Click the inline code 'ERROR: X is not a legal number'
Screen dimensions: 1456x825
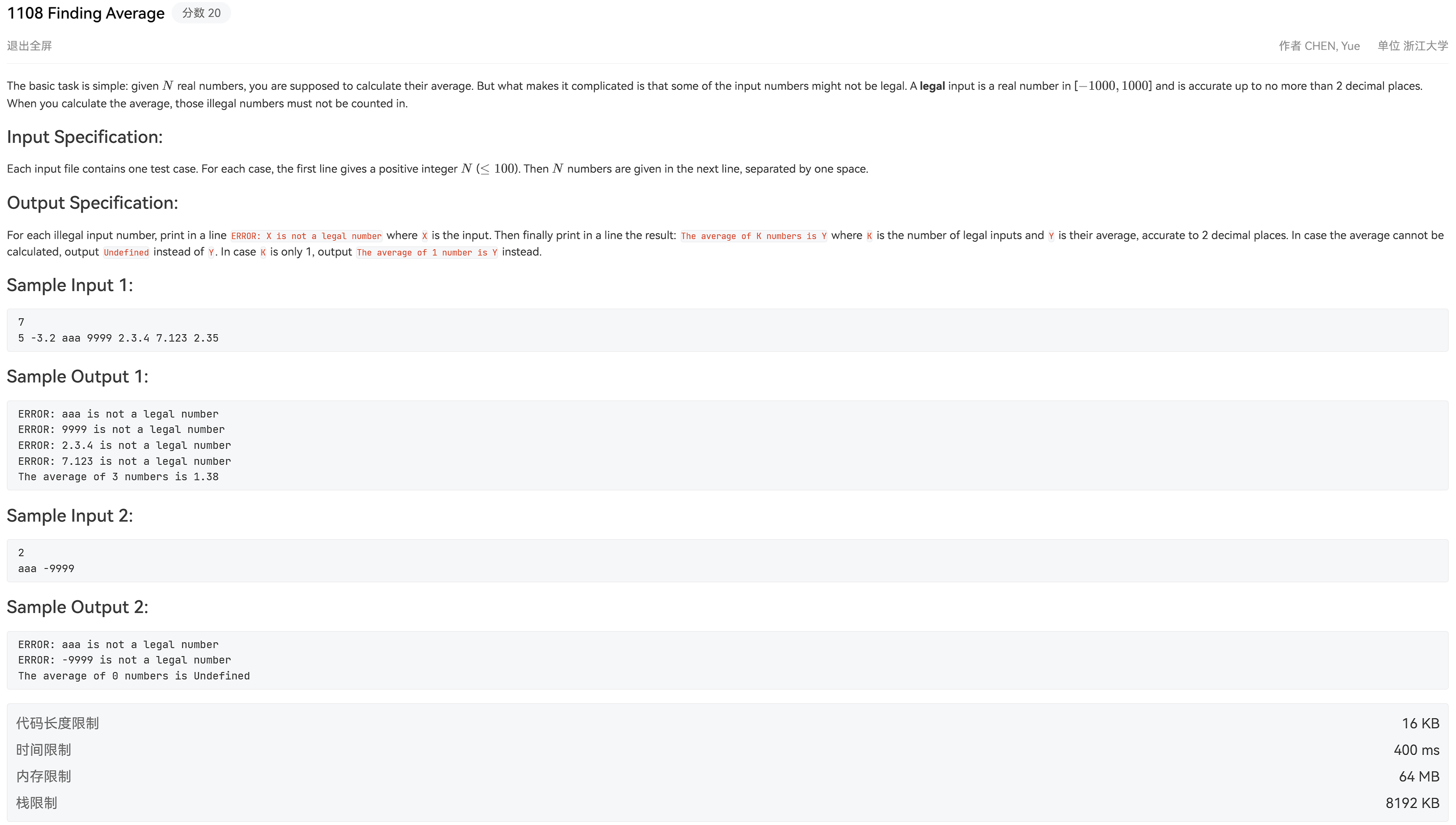(306, 236)
